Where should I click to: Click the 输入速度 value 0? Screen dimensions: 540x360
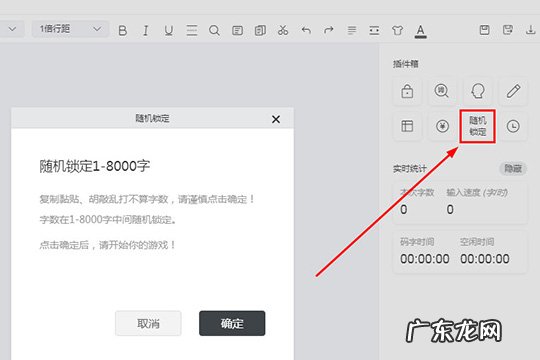coord(450,209)
